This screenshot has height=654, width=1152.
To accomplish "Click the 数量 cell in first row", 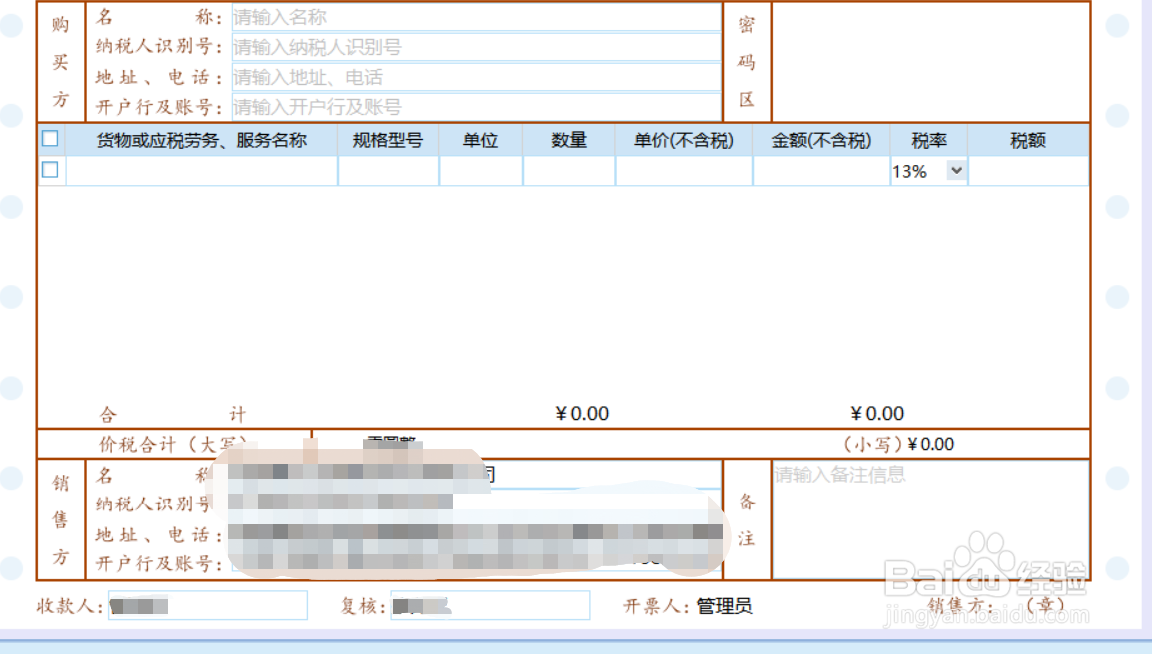I will 569,171.
